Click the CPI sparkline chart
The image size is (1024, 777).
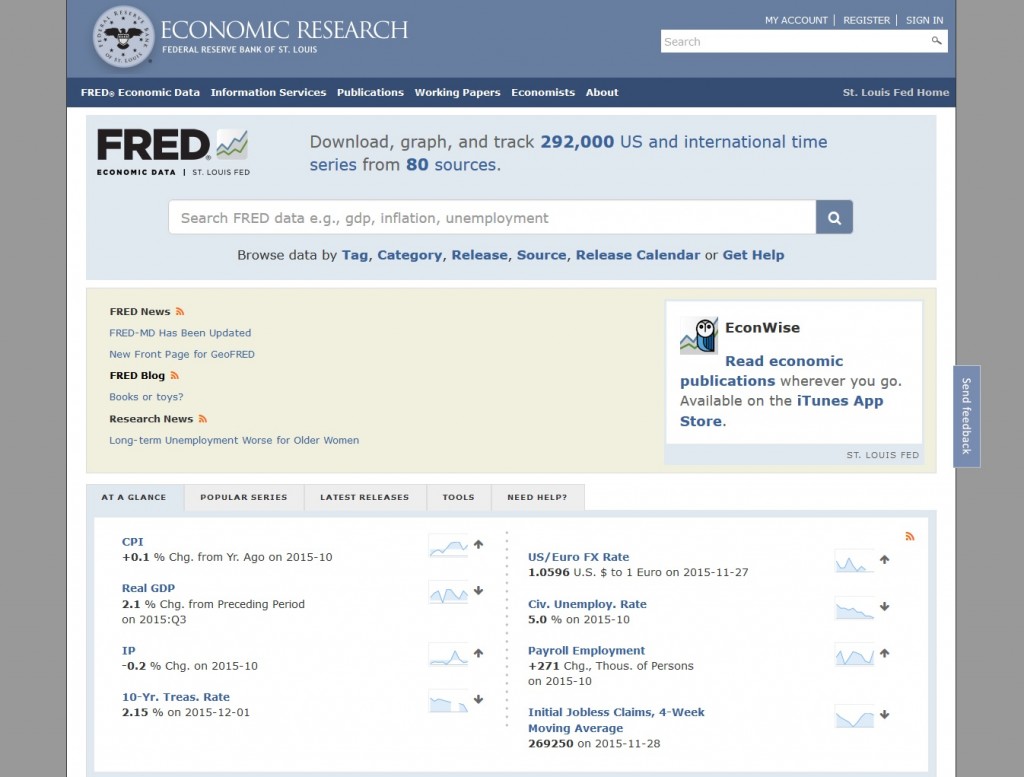[x=448, y=545]
